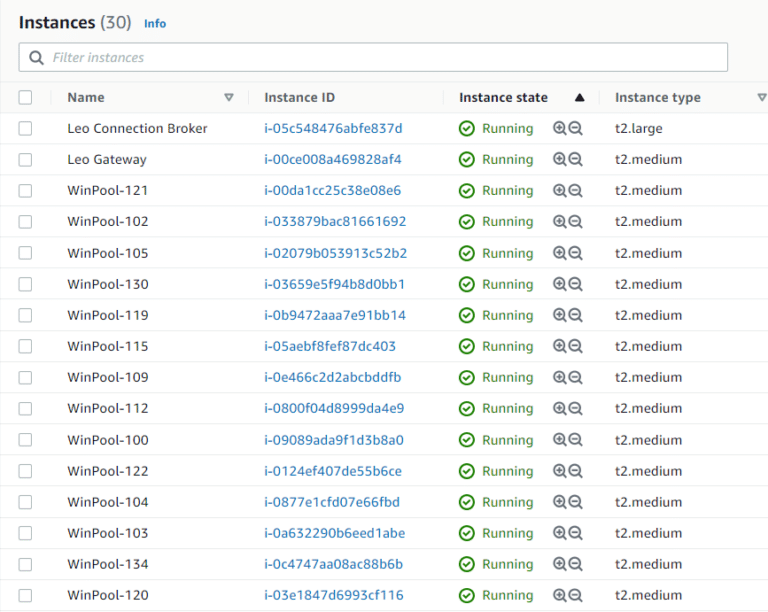The height and width of the screenshot is (612, 768).
Task: Click zoom-out icon in WinPool-119 row
Action: point(576,315)
